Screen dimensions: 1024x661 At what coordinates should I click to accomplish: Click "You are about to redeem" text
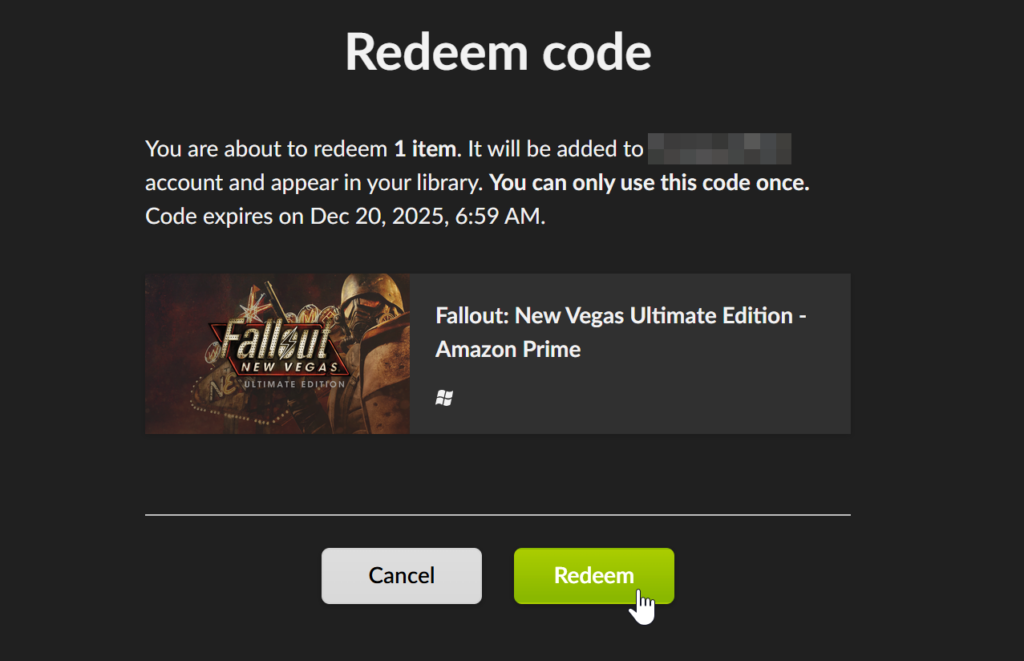[x=265, y=151]
